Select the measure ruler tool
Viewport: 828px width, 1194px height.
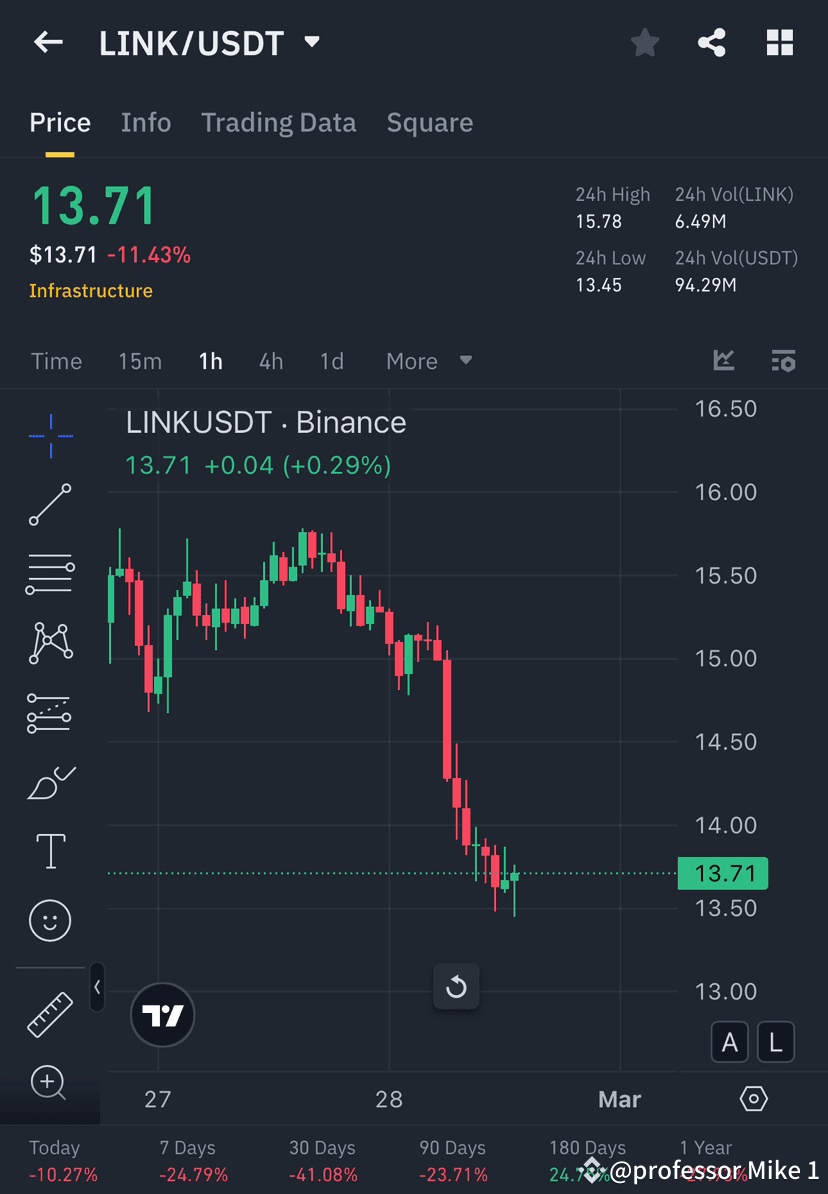pos(50,1013)
